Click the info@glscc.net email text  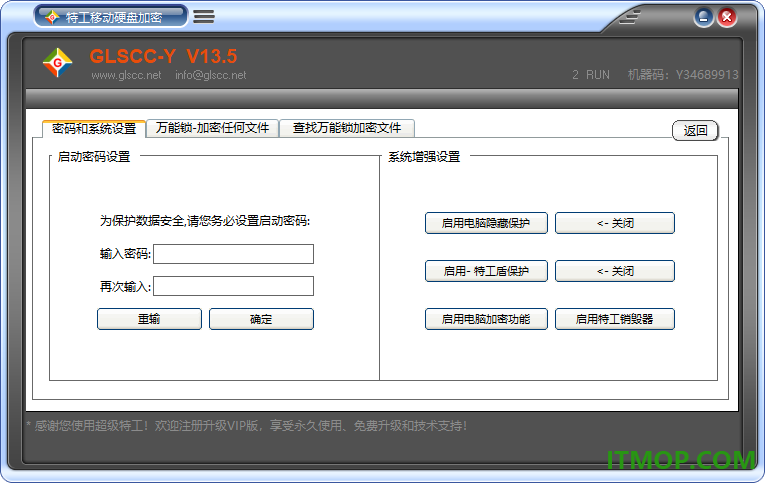tap(211, 75)
